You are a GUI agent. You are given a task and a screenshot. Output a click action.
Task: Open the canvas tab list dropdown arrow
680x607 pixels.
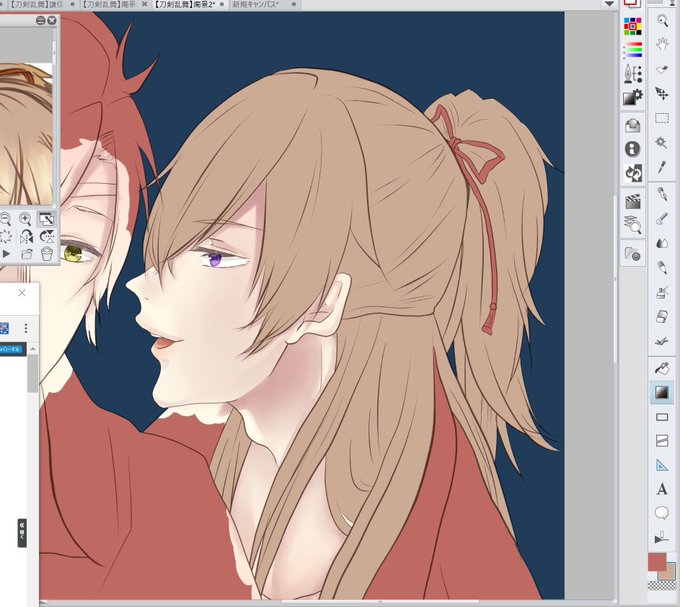[609, 4]
